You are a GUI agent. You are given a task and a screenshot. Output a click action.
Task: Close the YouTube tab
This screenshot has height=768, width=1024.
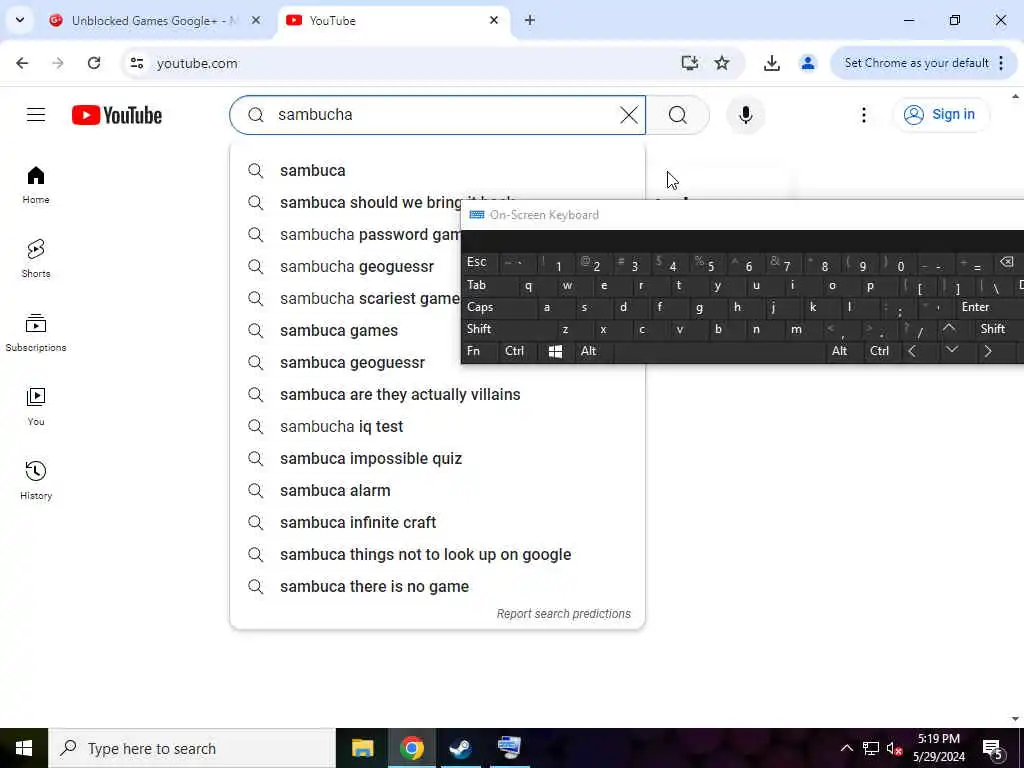pyautogui.click(x=494, y=20)
